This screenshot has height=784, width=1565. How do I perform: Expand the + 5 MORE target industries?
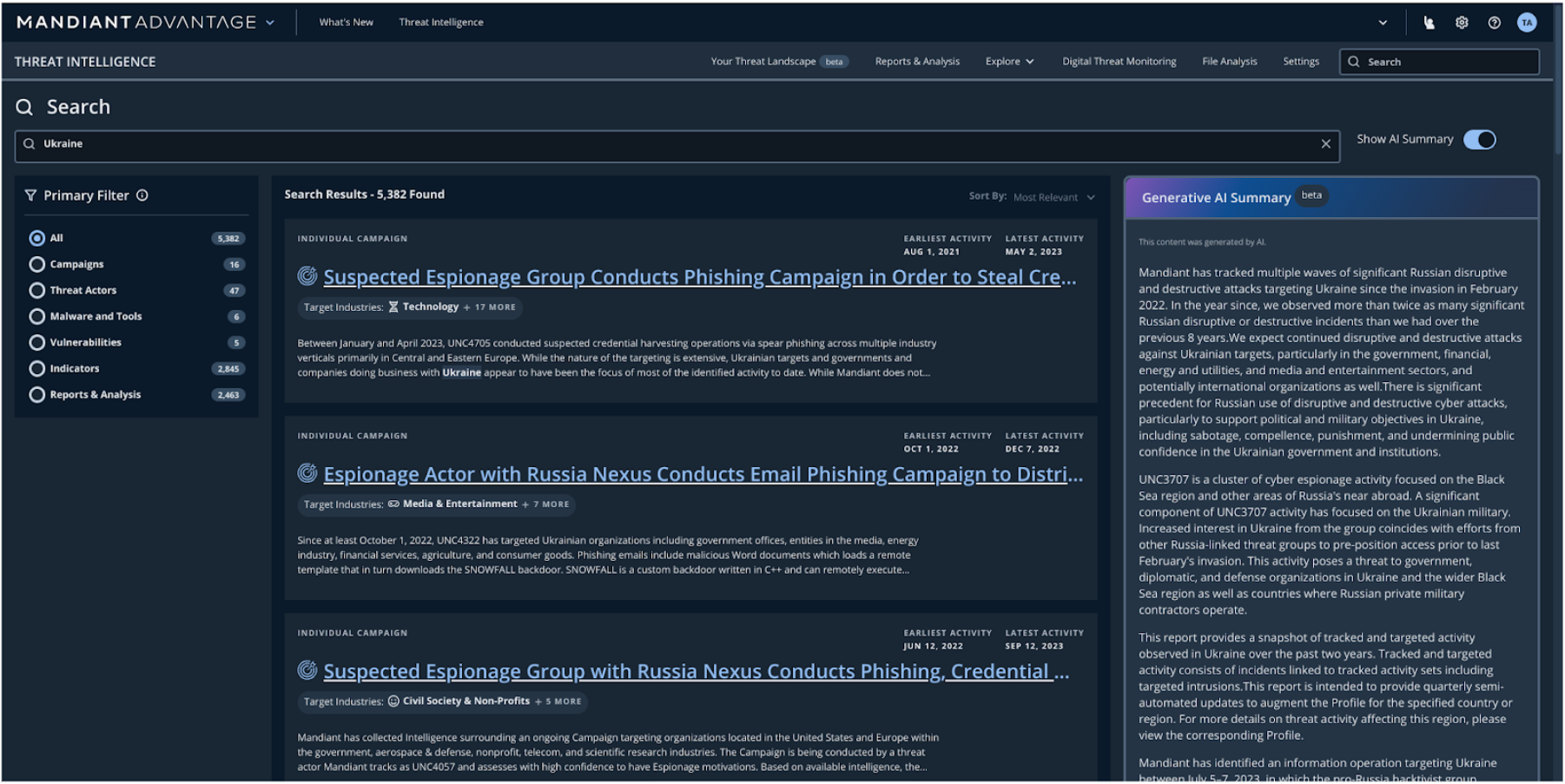(558, 702)
